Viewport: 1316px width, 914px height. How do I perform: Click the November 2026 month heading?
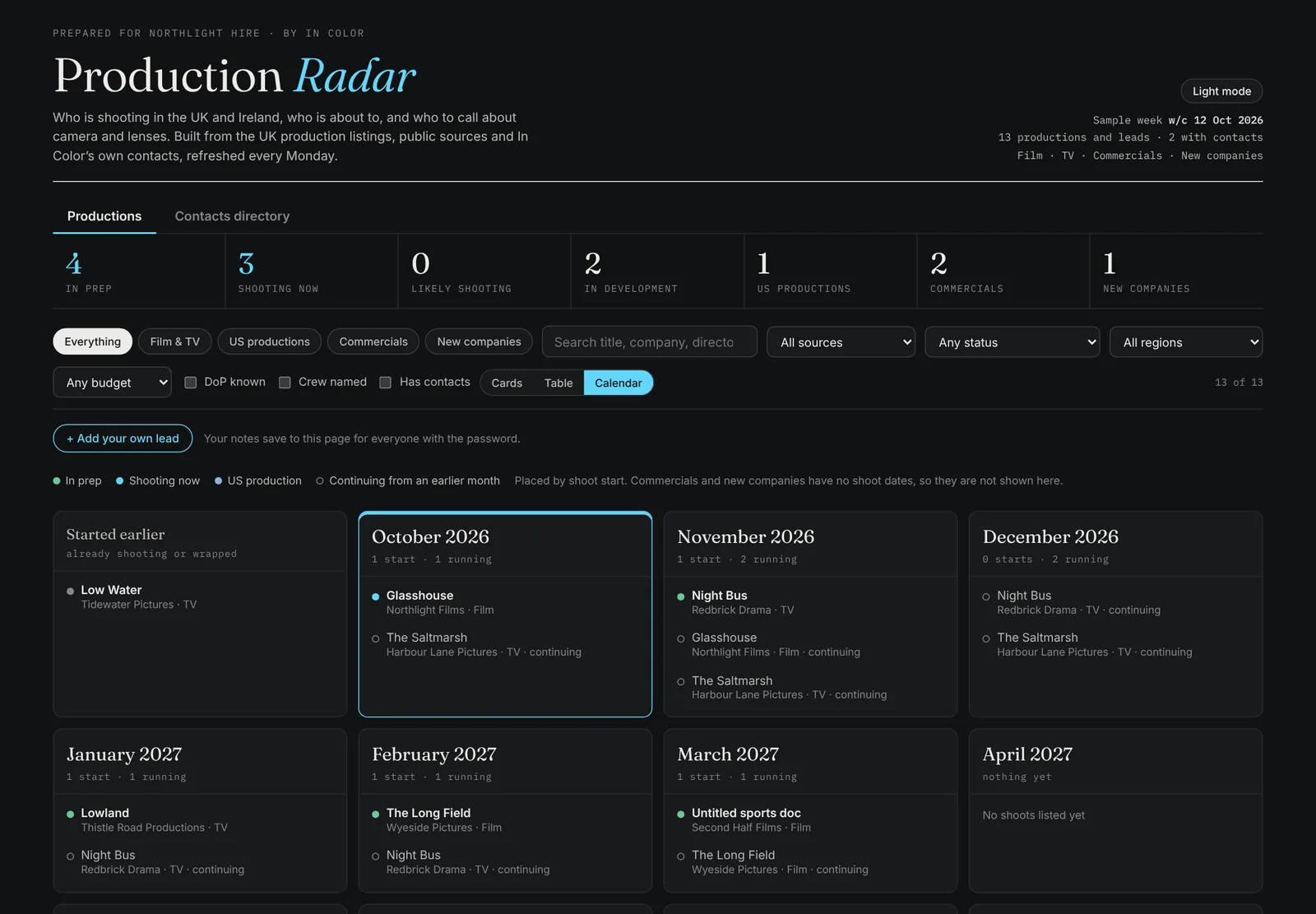tap(745, 537)
